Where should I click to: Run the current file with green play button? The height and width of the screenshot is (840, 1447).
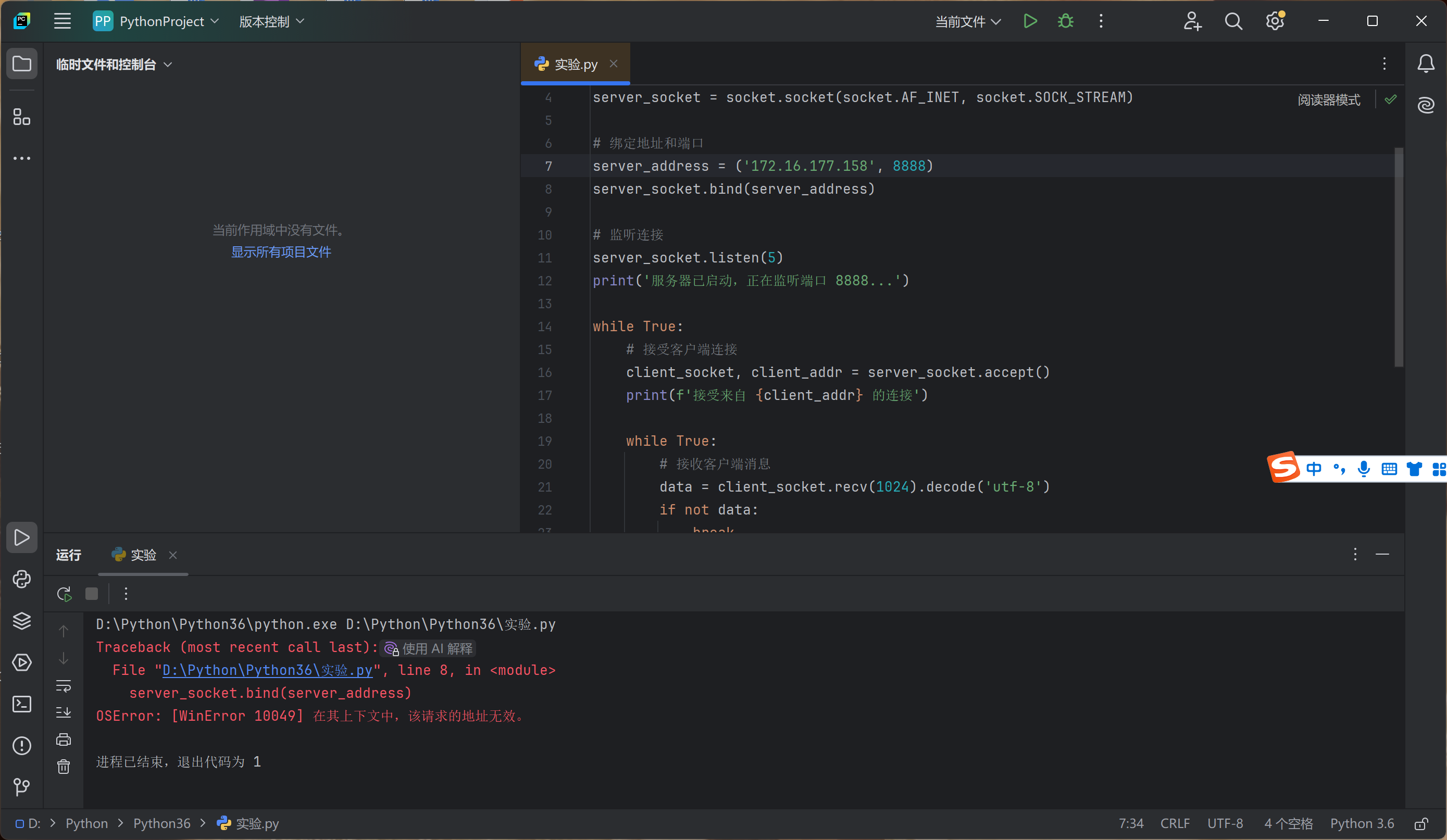pos(1030,21)
